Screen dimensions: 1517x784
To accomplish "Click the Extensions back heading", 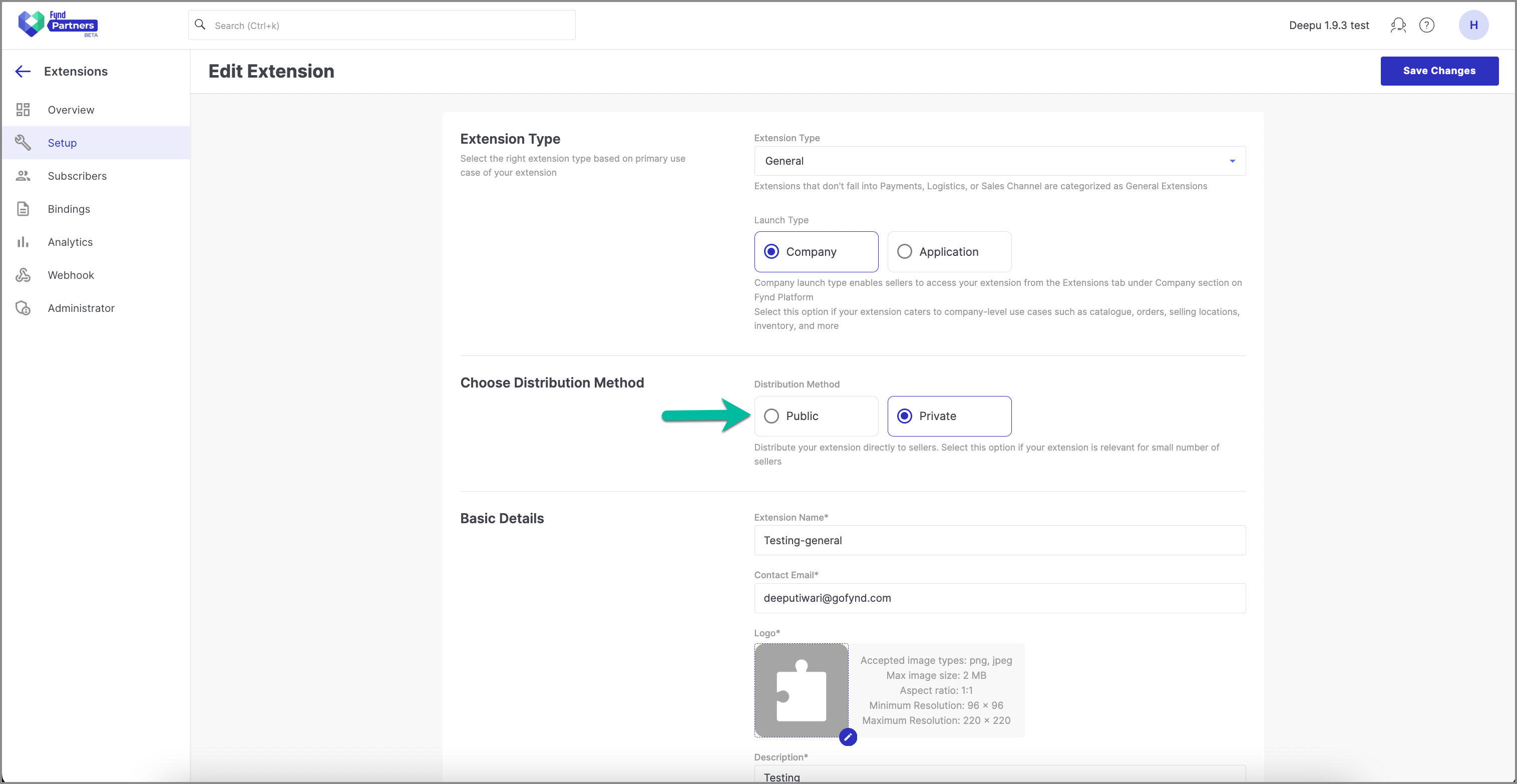I will coord(76,71).
